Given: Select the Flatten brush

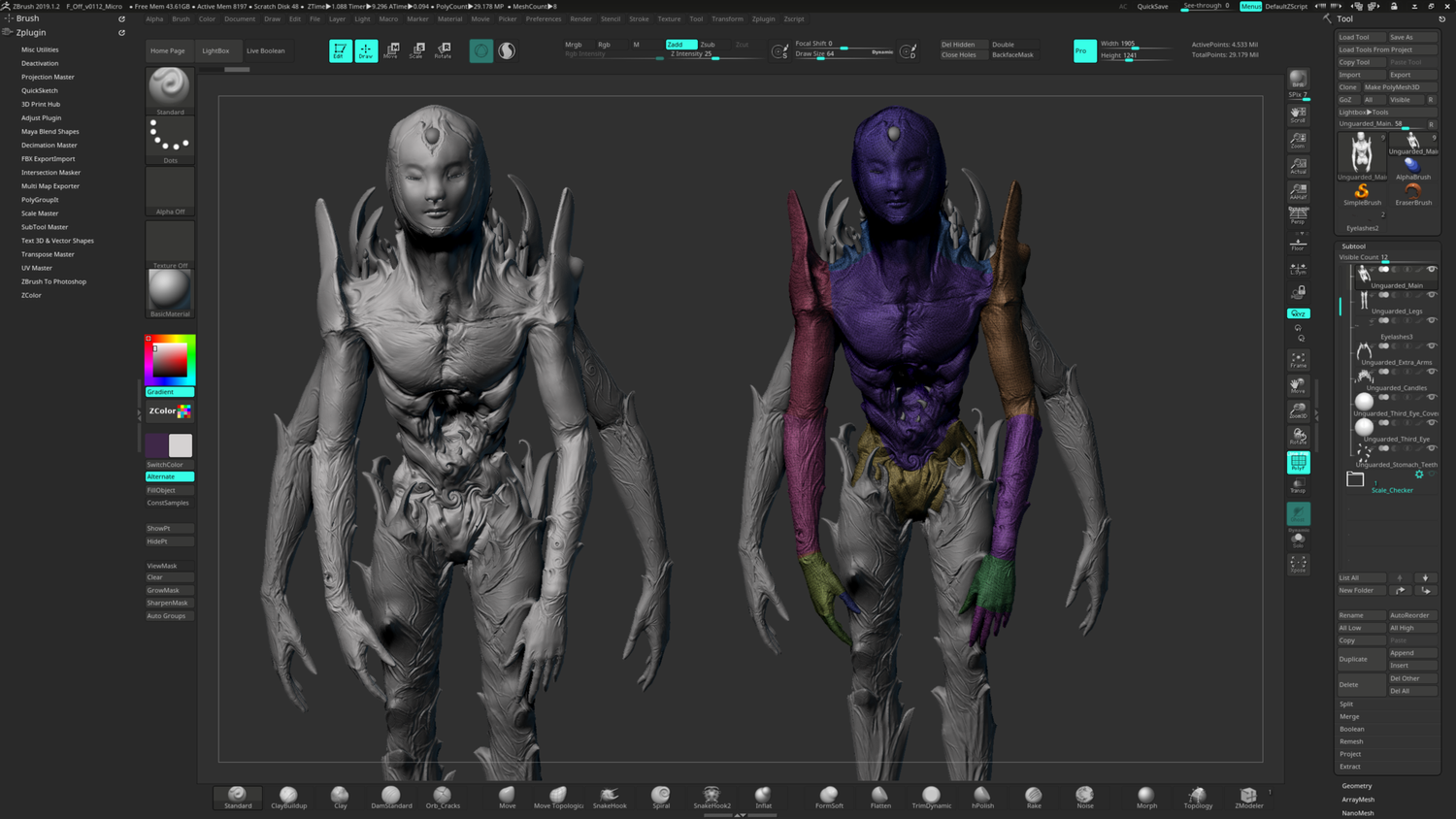Looking at the screenshot, I should click(880, 797).
